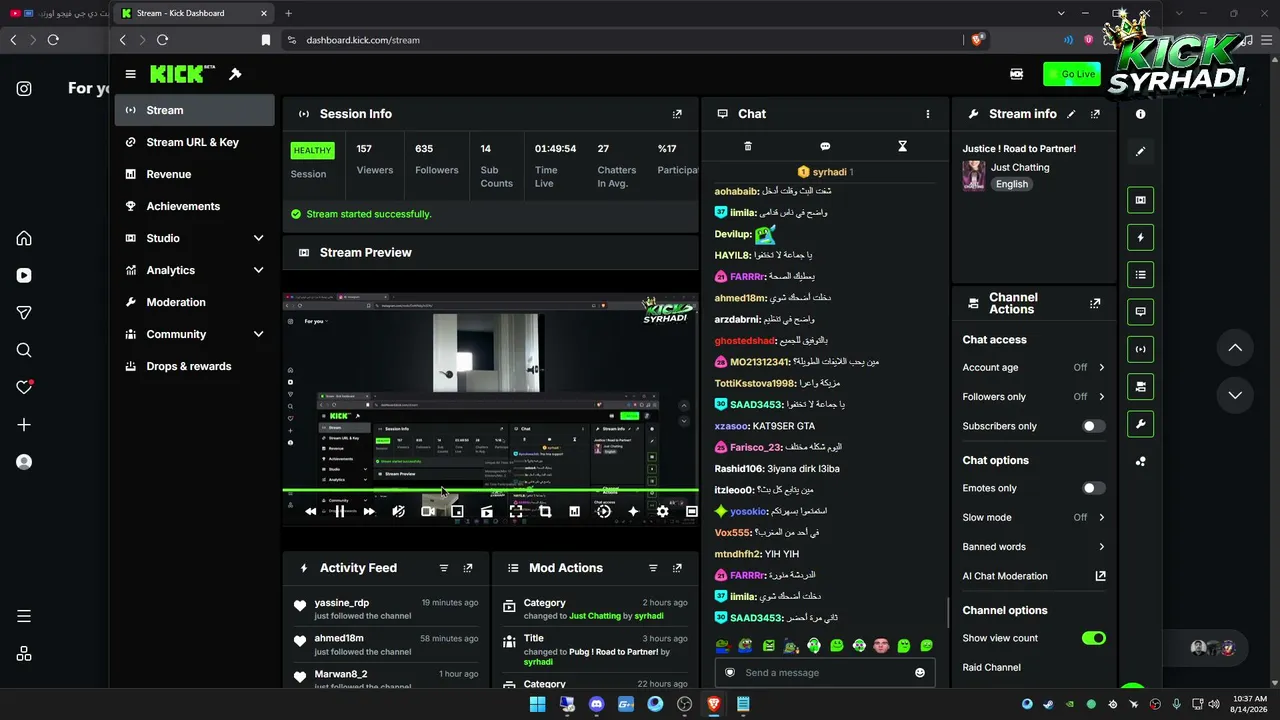The height and width of the screenshot is (720, 1280).
Task: Click the green stream preview progress bar
Action: click(x=490, y=490)
